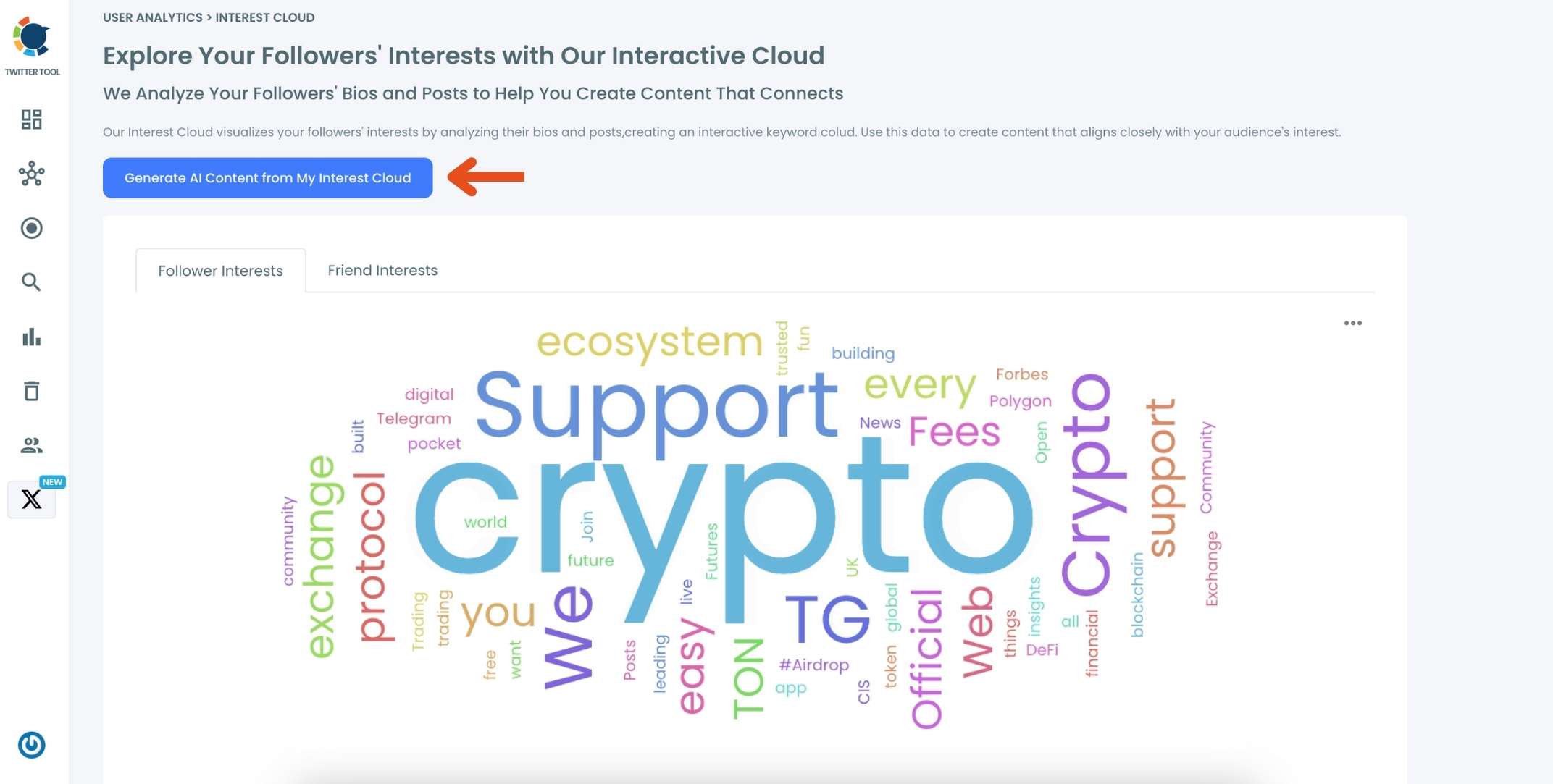Switch to the Friend Interests tab
The image size is (1553, 784).
click(382, 270)
